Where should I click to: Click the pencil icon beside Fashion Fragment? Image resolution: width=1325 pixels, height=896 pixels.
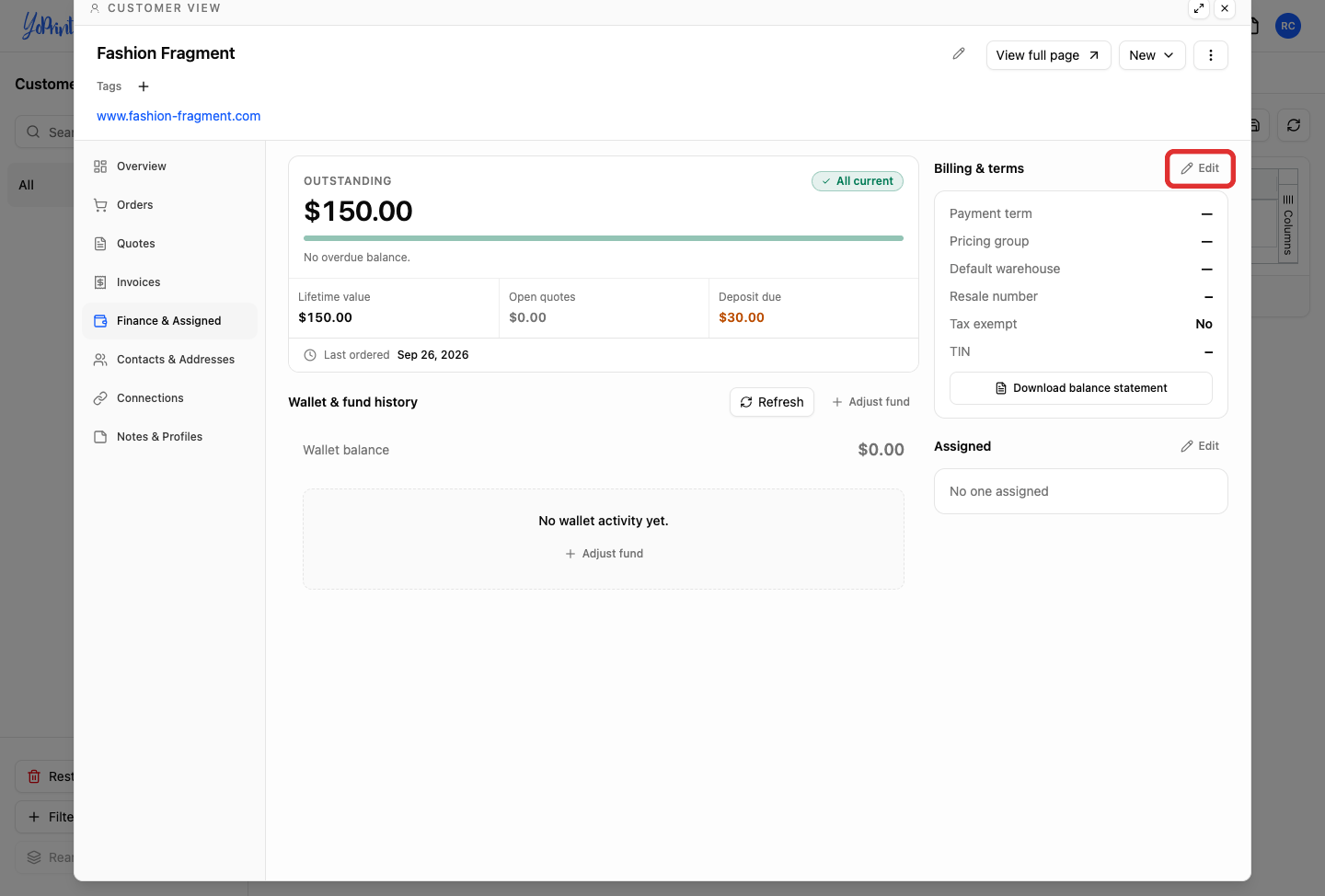[959, 54]
